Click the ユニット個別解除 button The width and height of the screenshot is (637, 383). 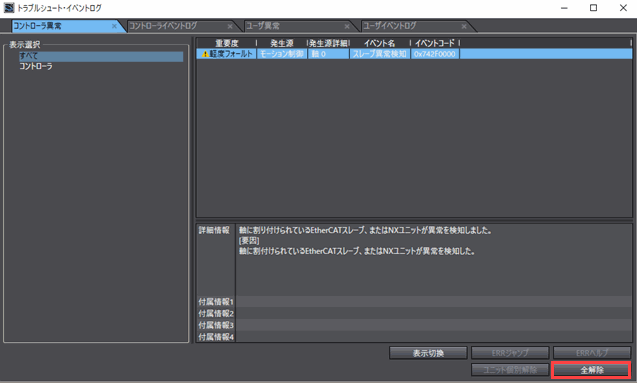tap(510, 370)
